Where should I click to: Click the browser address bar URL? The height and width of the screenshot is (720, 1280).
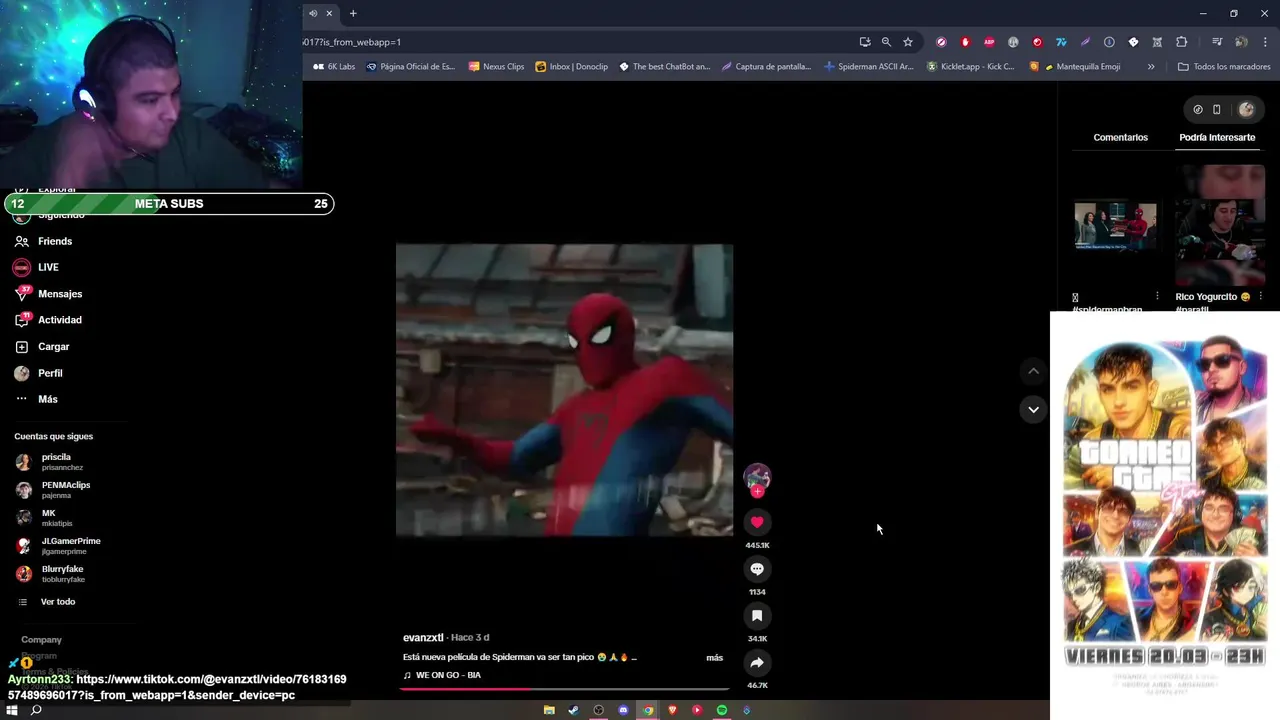coord(352,42)
